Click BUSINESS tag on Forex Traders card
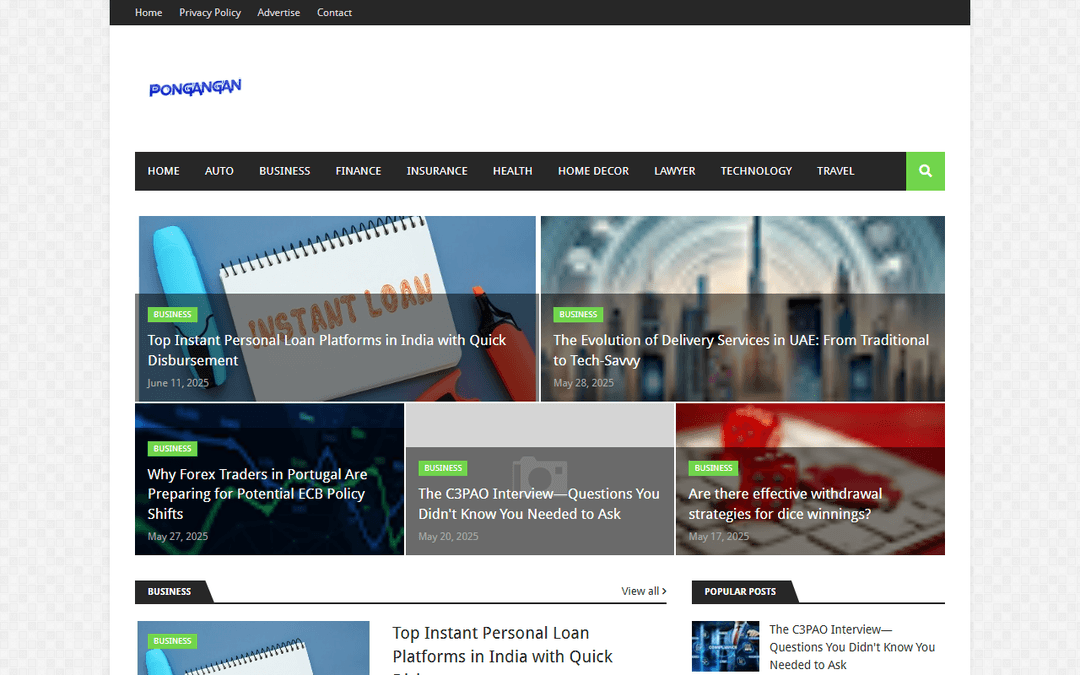Screen dimensions: 1080x675 [172, 449]
